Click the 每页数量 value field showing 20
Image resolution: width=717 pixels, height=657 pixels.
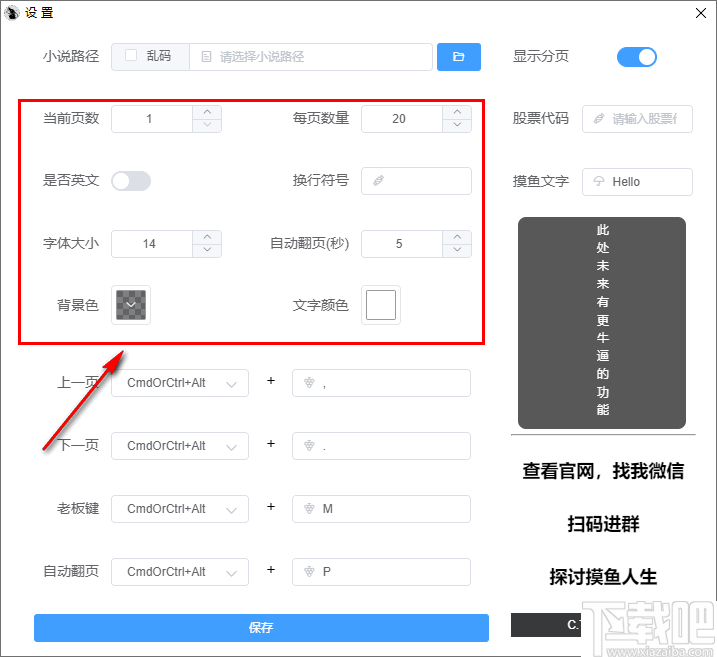coord(402,119)
